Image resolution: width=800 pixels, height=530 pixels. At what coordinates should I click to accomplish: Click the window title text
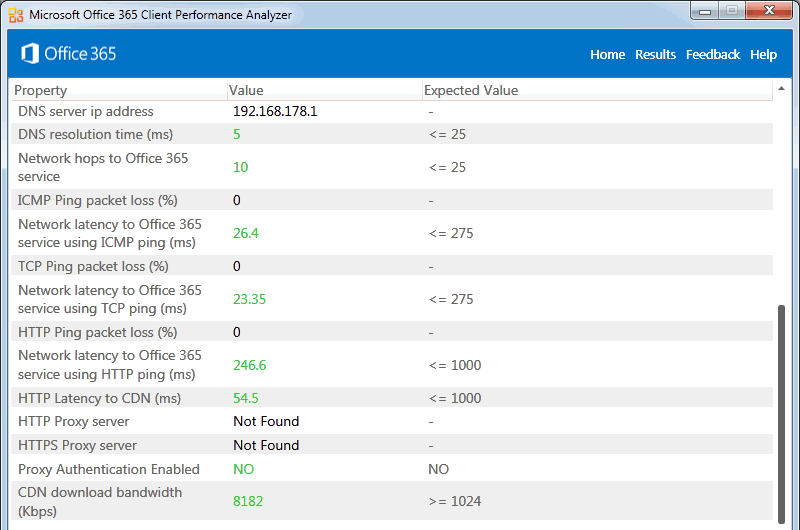[160, 15]
